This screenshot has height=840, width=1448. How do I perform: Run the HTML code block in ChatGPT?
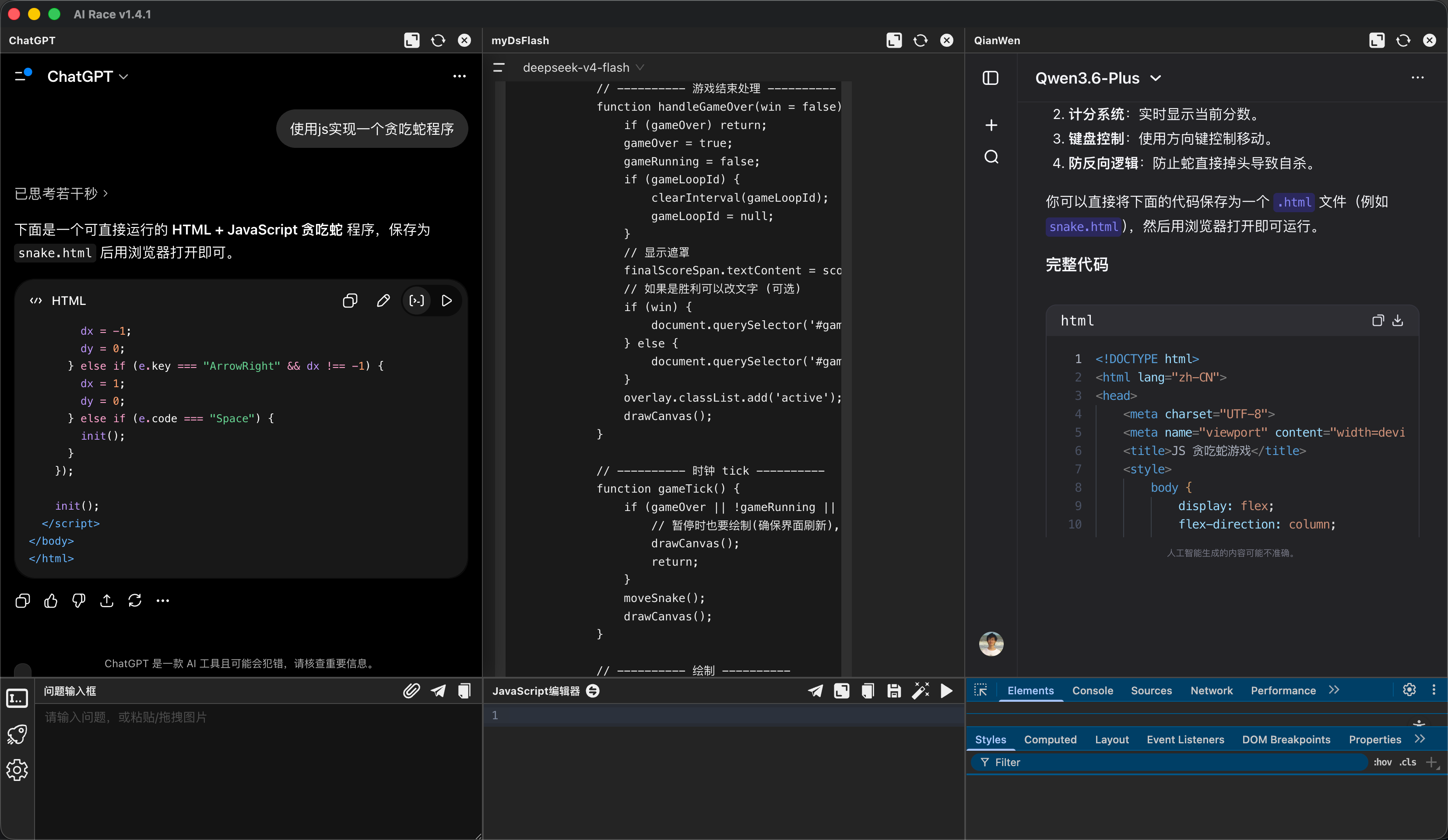[x=446, y=300]
